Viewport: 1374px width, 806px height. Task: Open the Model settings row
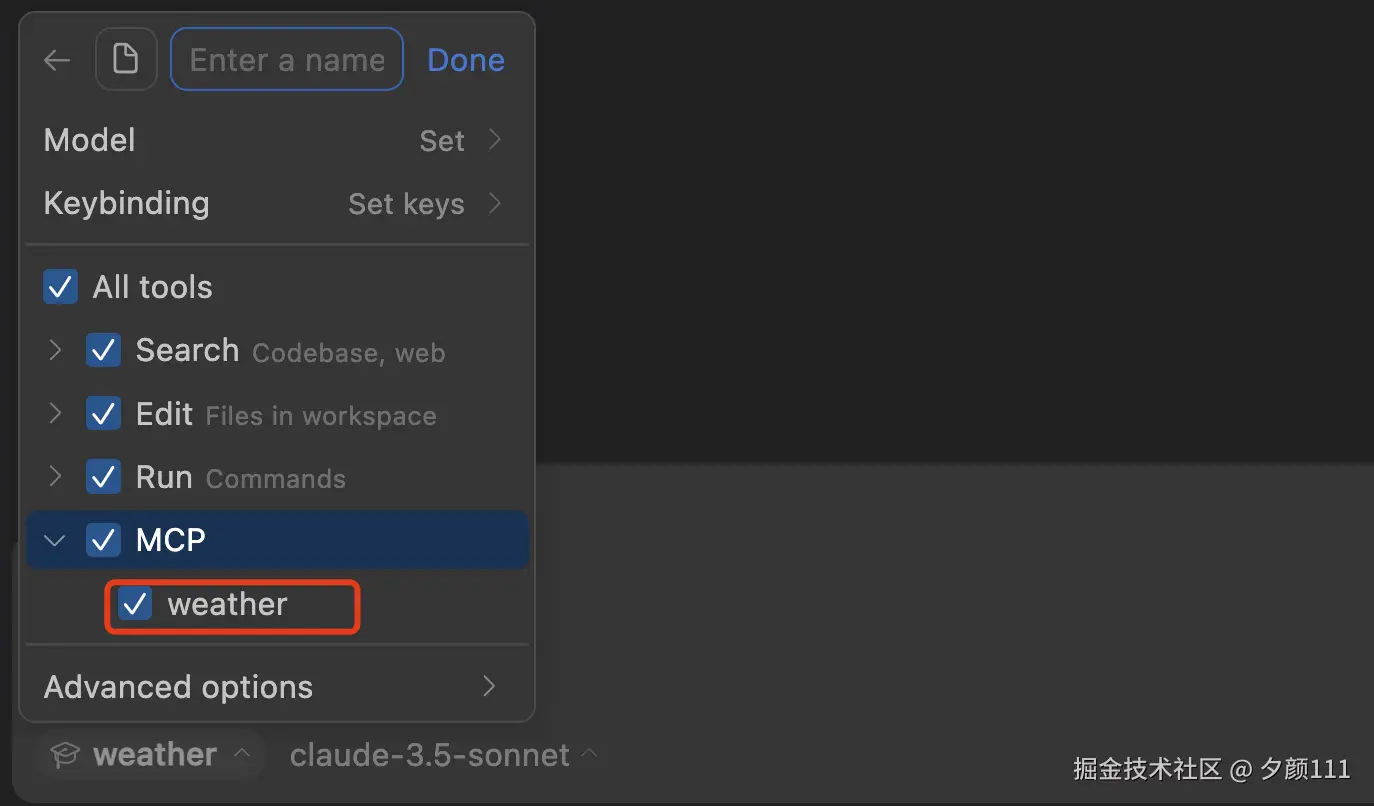point(272,141)
